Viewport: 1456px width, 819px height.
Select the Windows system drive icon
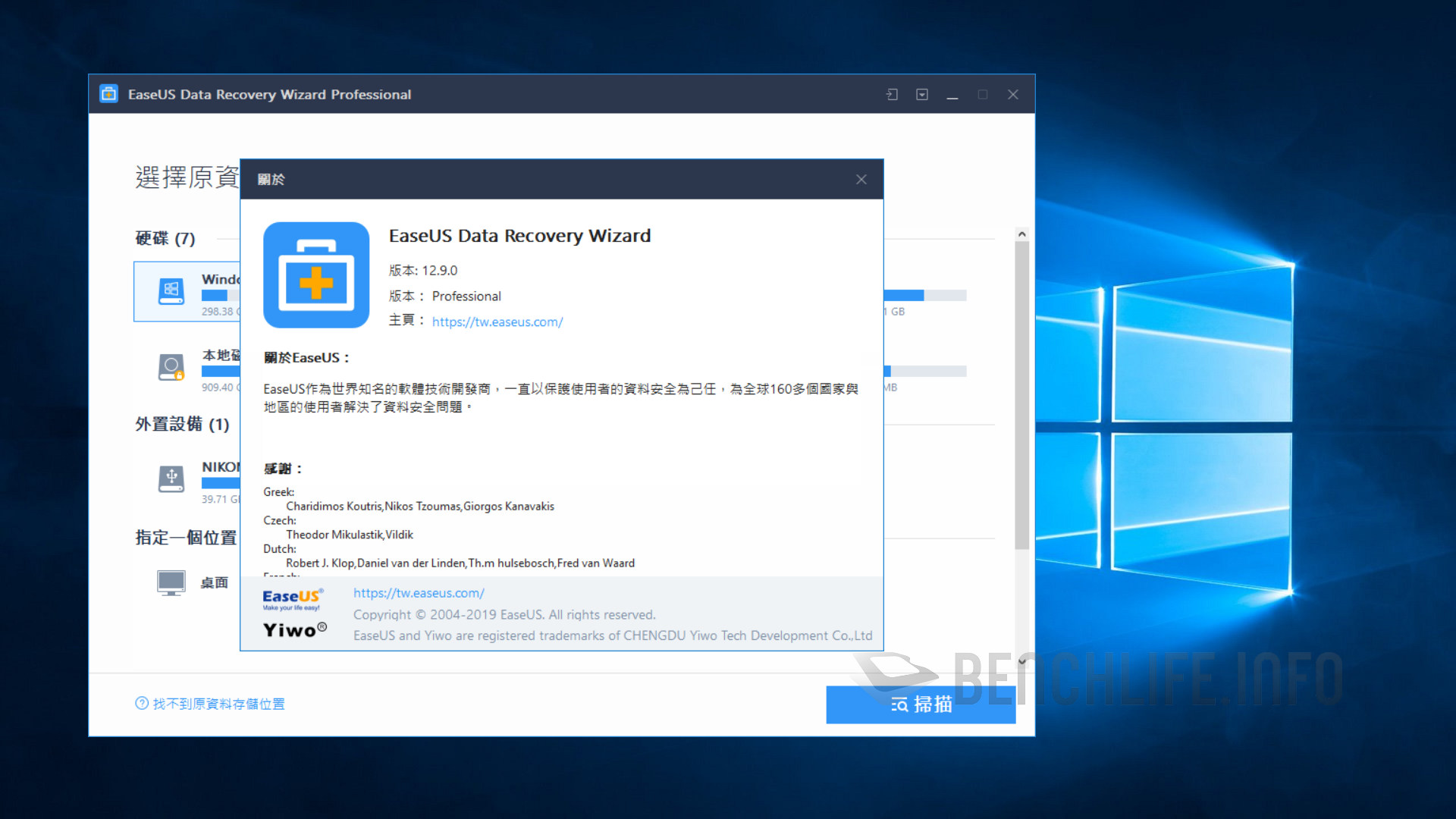(x=171, y=291)
